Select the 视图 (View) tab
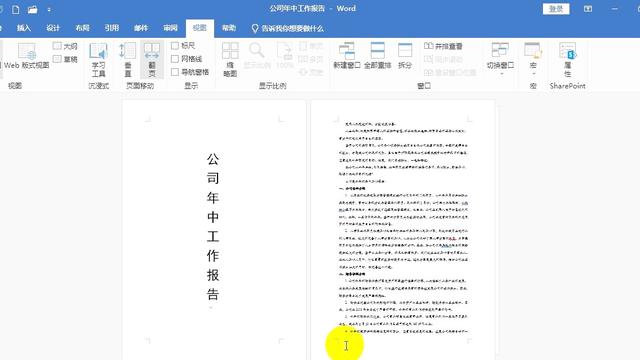 coord(200,28)
